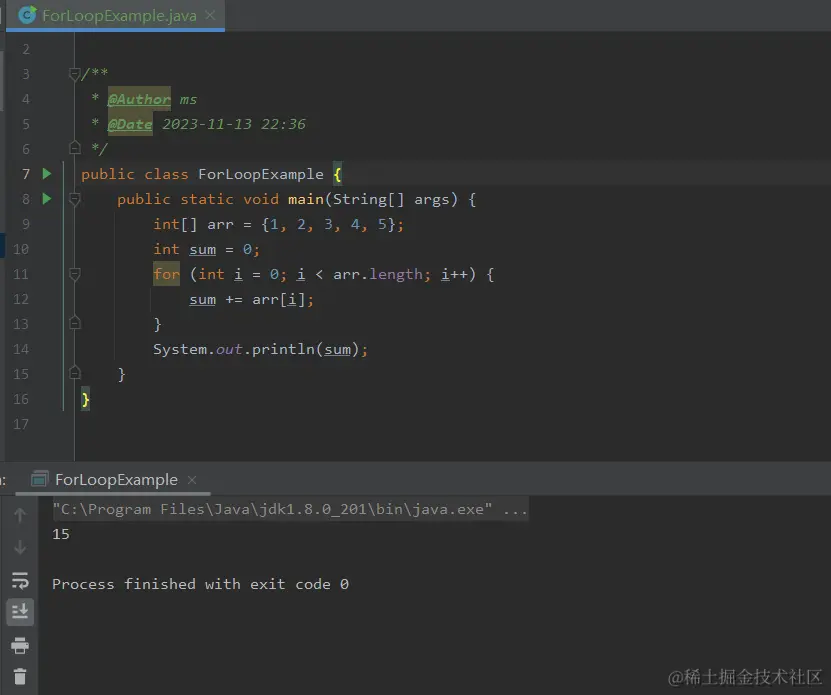831x695 pixels.
Task: Click the date text 2023-11-13 22:36
Action: [234, 124]
